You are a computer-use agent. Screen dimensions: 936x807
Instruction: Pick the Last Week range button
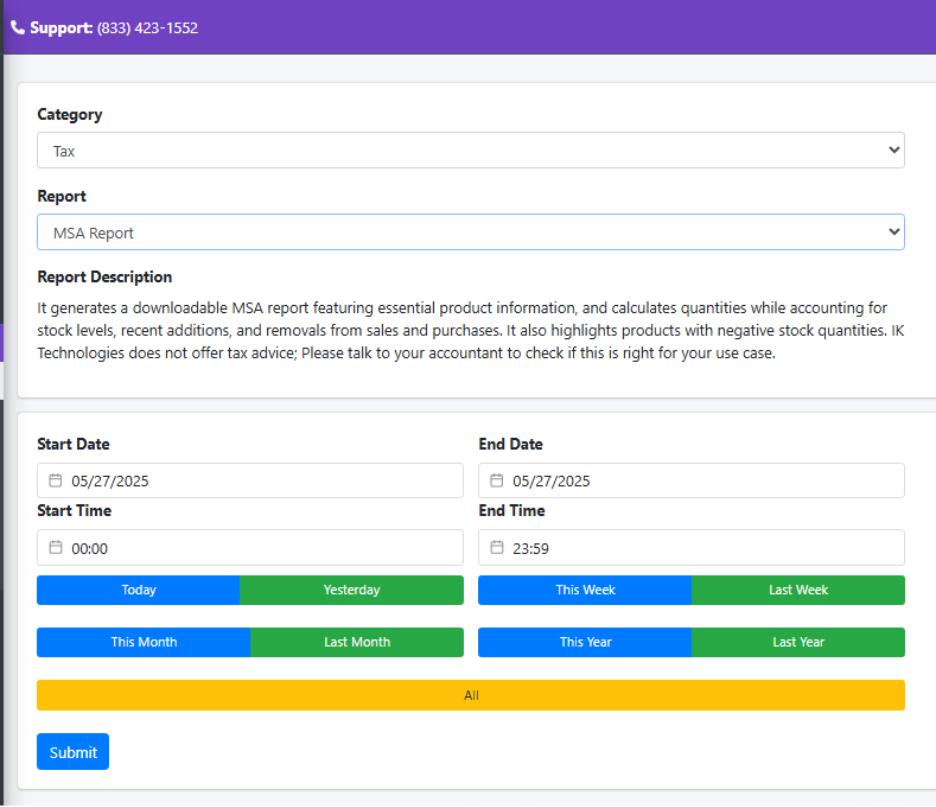tap(798, 590)
